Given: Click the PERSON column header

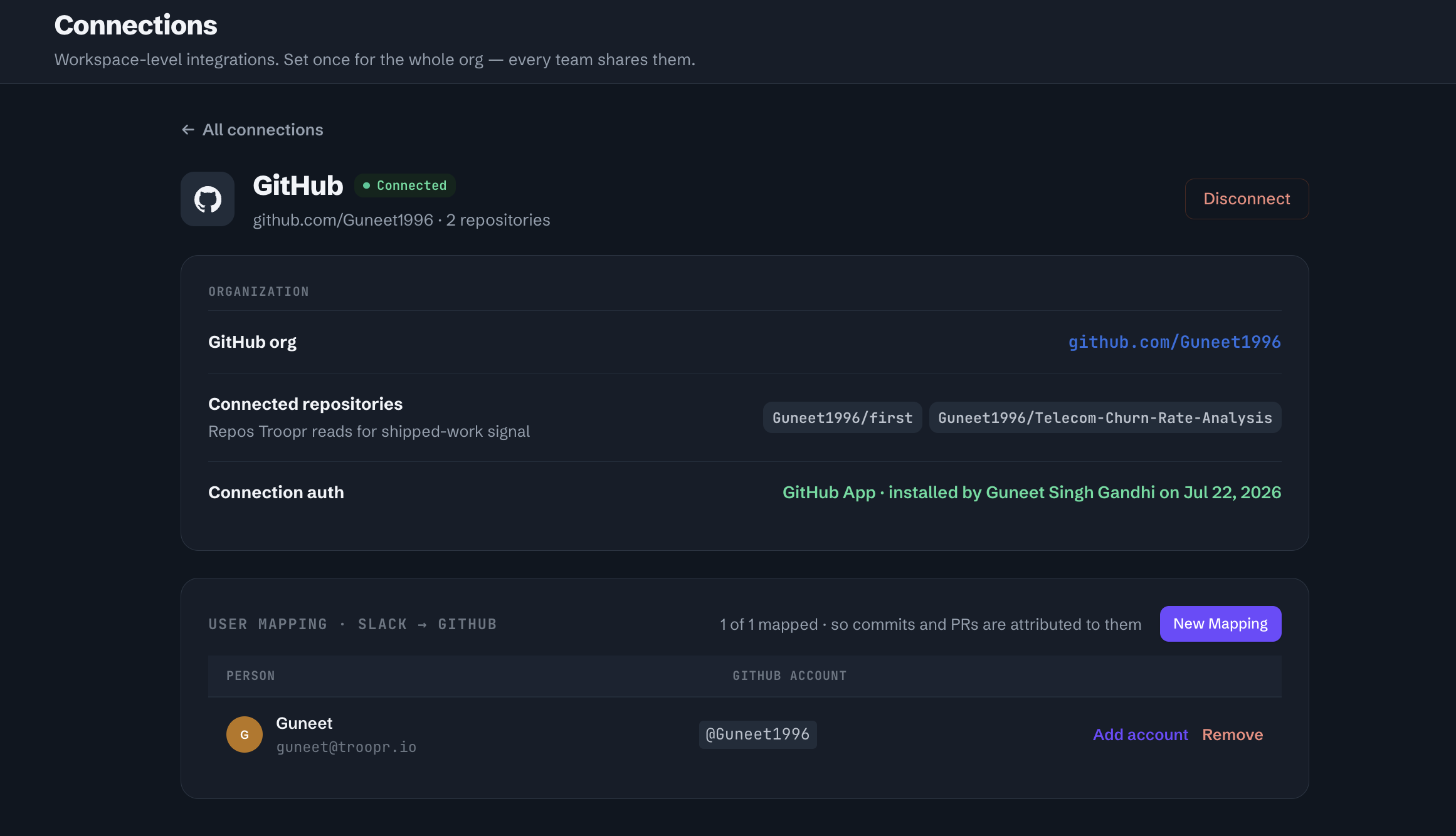Looking at the screenshot, I should 251,676.
